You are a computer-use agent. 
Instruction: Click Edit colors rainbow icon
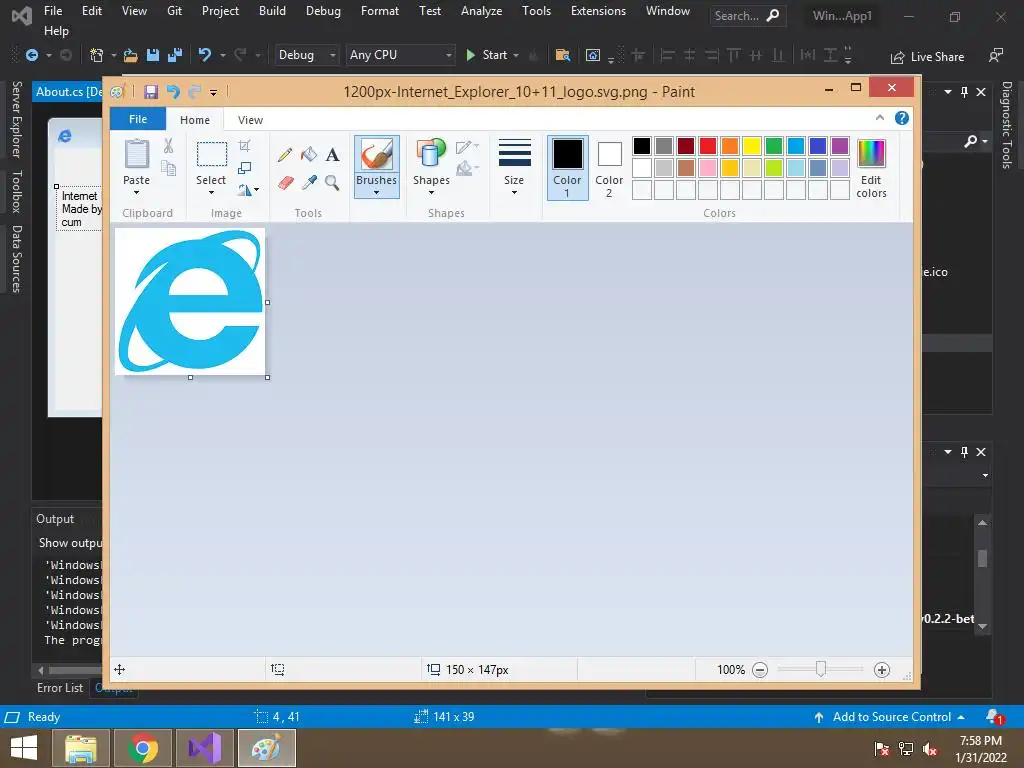(x=871, y=153)
